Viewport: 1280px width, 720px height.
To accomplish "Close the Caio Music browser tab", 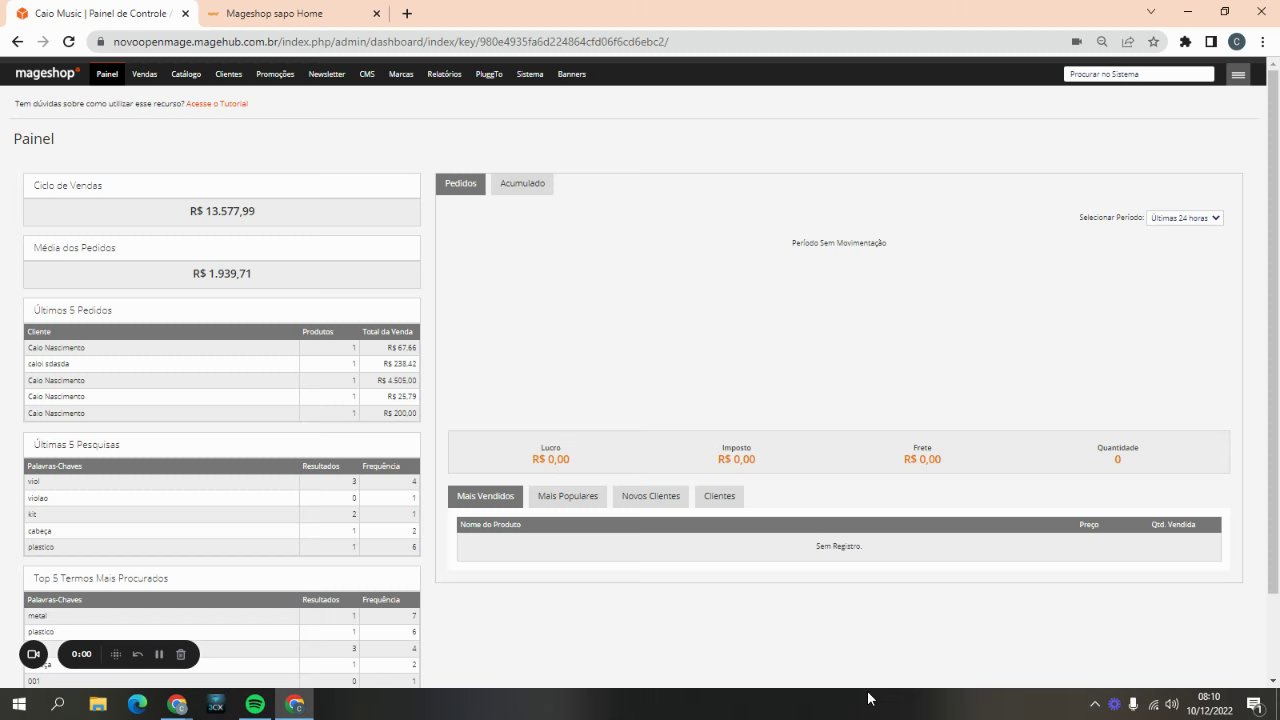I will [x=184, y=14].
